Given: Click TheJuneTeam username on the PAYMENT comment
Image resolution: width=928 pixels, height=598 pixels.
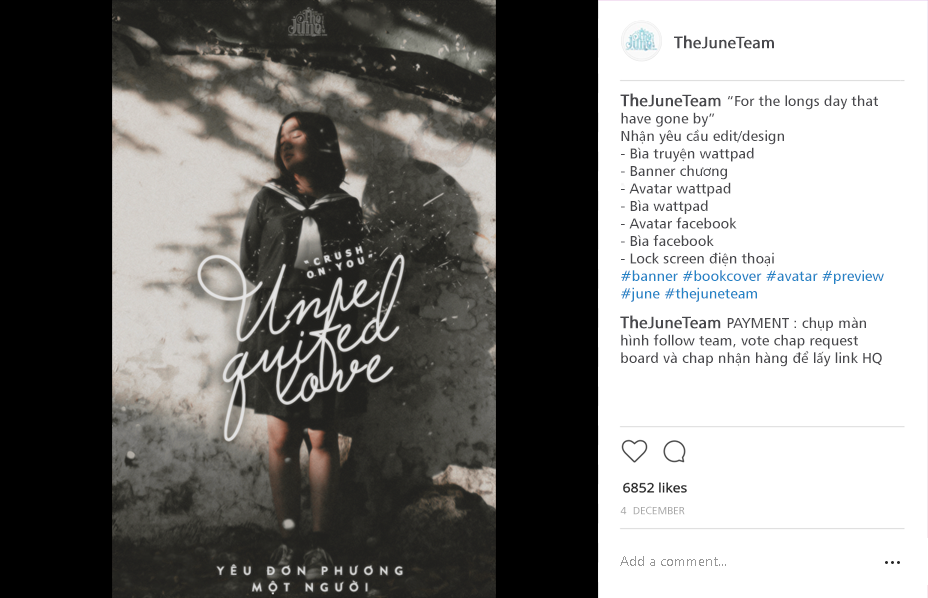Looking at the screenshot, I should tap(671, 323).
